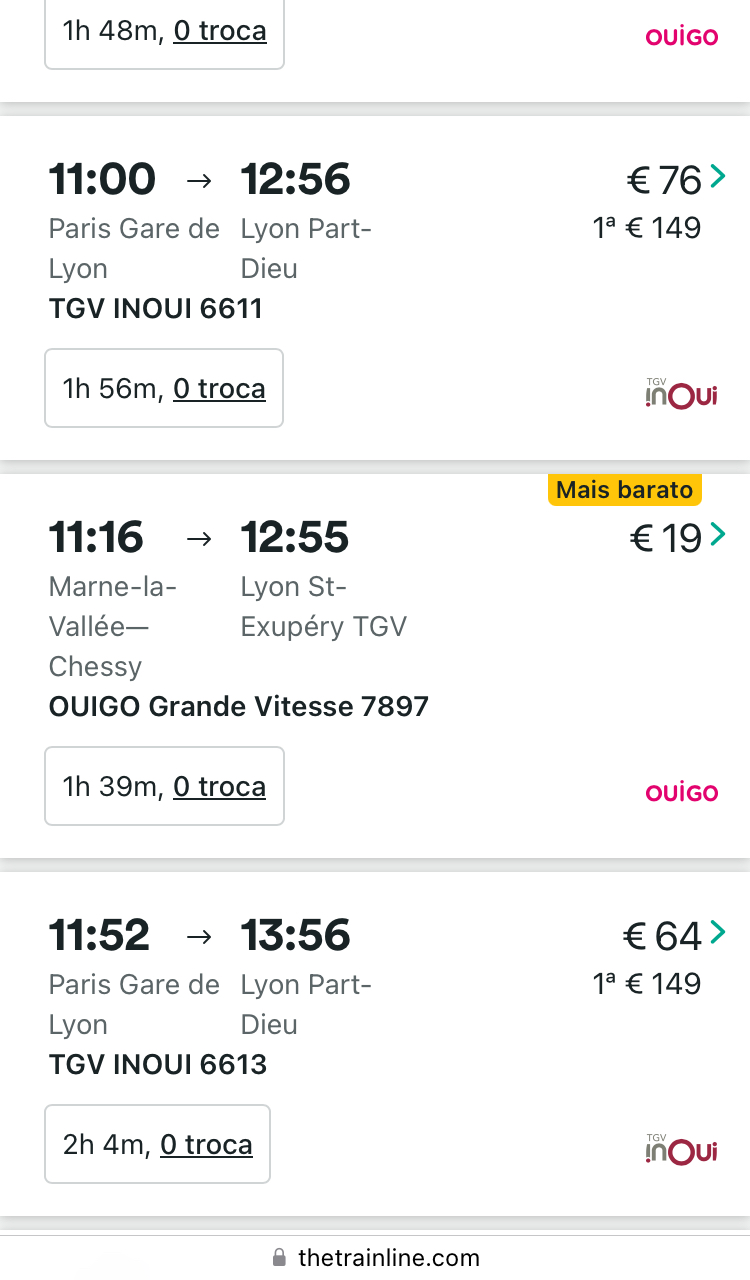Screen dimensions: 750x1280
Task: Open the 2h 4m, 0 troca details
Action: [157, 1144]
